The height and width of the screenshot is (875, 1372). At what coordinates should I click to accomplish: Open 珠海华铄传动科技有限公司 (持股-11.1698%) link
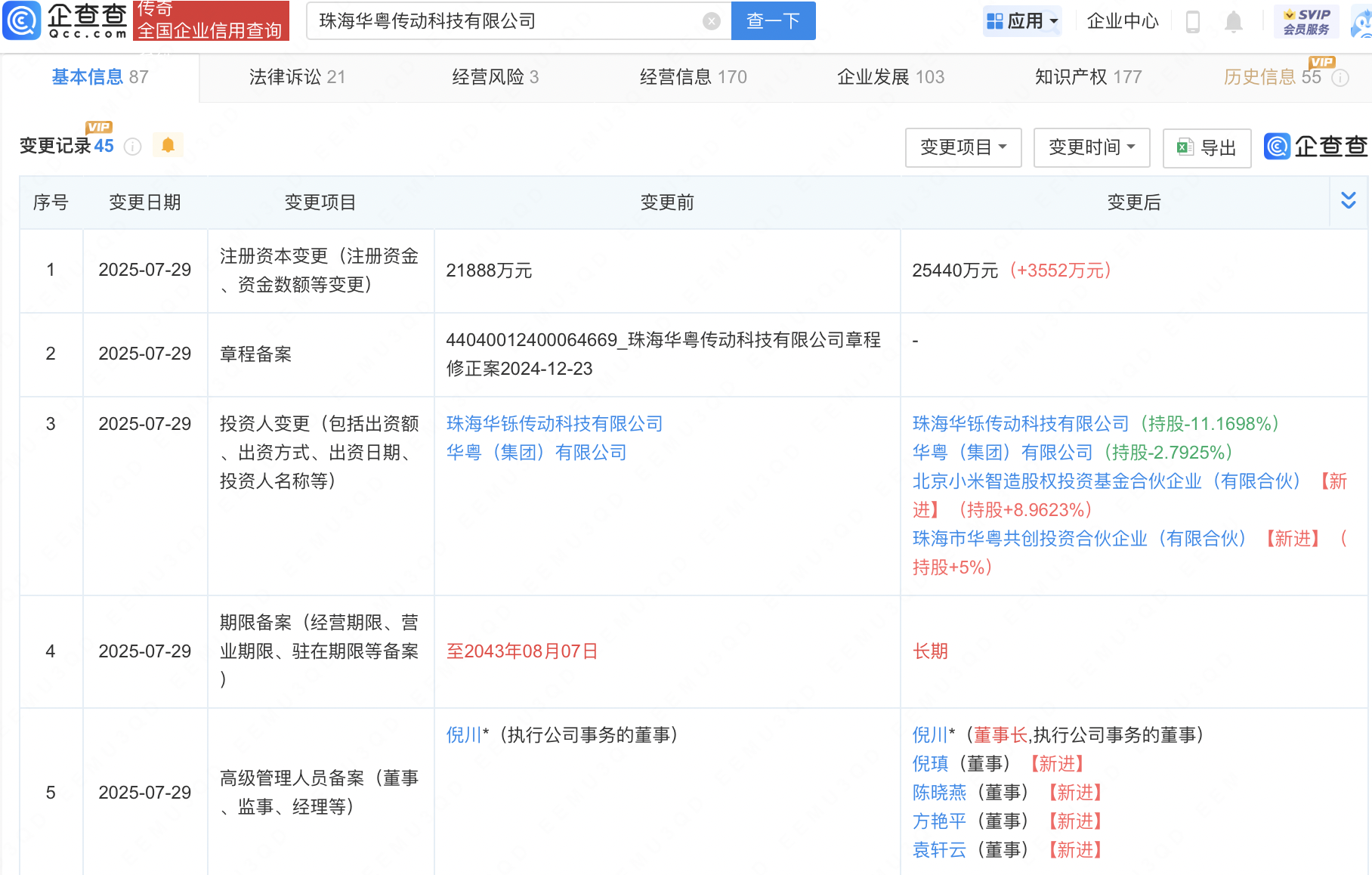tap(1021, 424)
